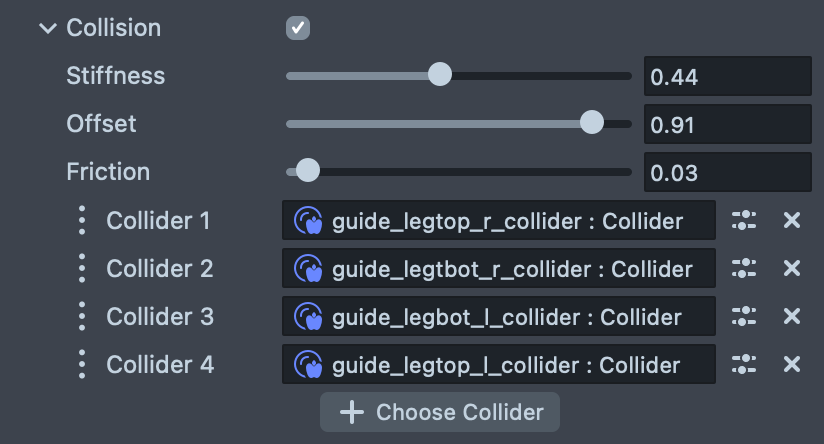Open settings for Collider 4
Image resolution: width=824 pixels, height=444 pixels.
744,364
